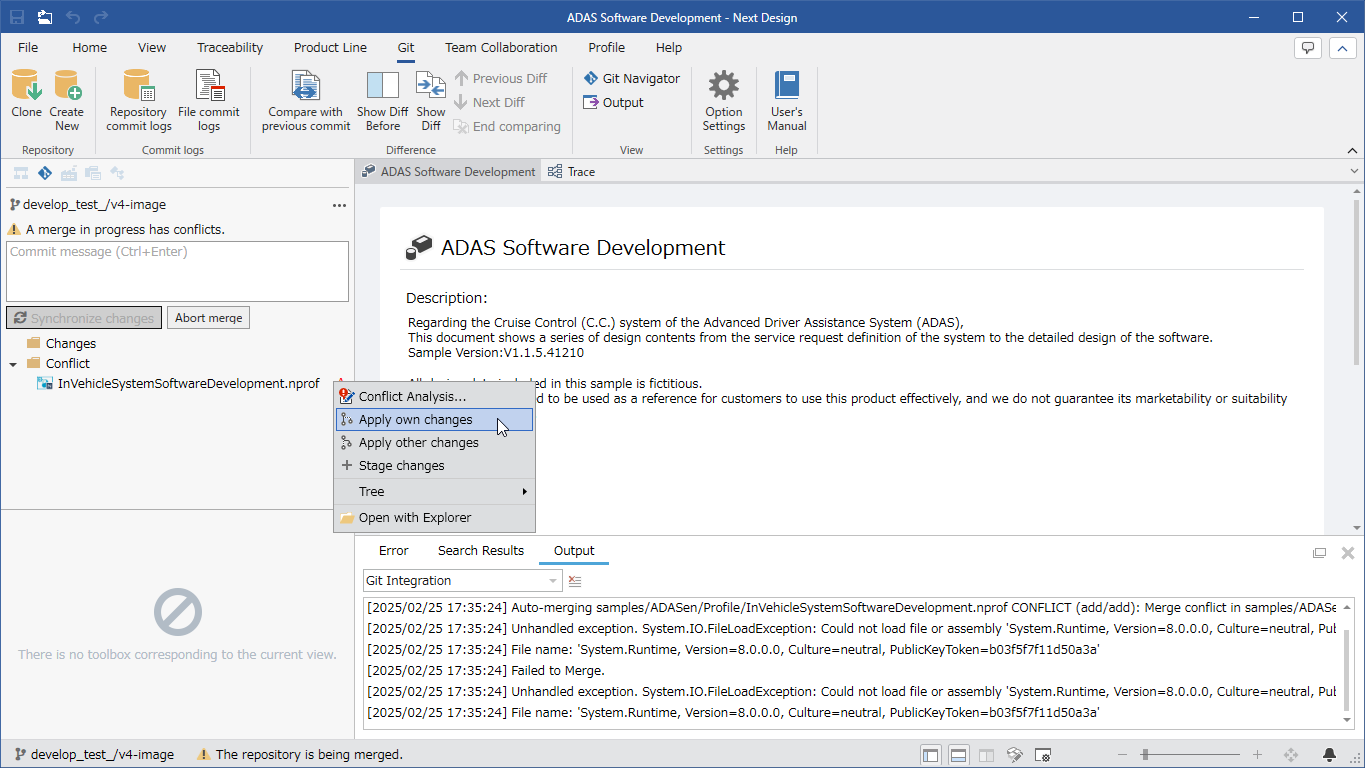The height and width of the screenshot is (768, 1365).
Task: Switch to the Help ribbon tab
Action: (x=669, y=47)
